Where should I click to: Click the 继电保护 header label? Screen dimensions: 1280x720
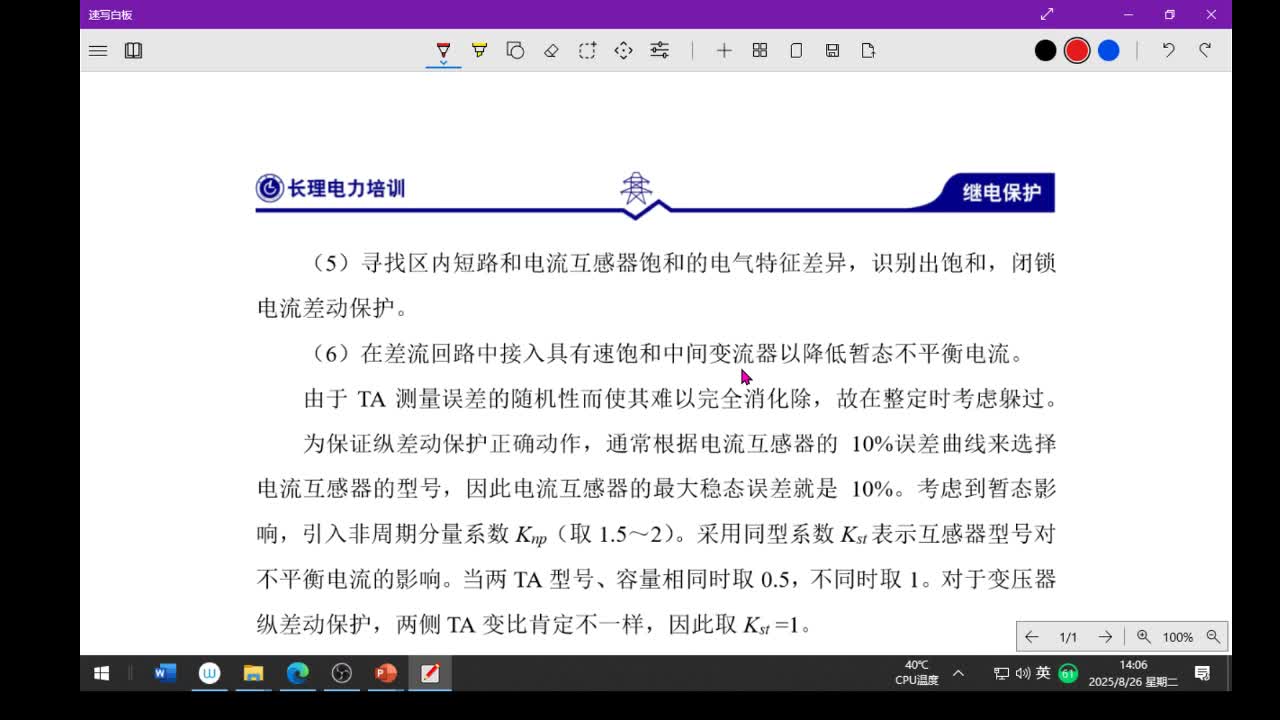(x=1002, y=192)
